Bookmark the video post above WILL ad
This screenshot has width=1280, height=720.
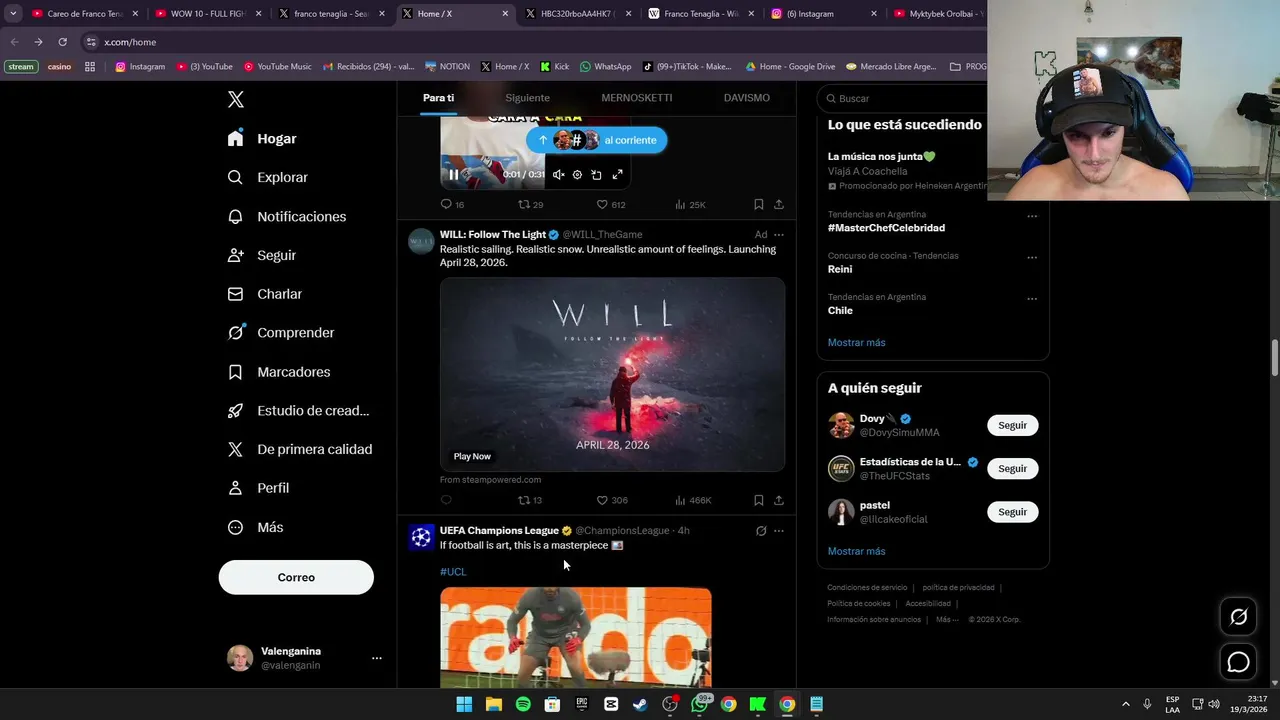coord(759,204)
